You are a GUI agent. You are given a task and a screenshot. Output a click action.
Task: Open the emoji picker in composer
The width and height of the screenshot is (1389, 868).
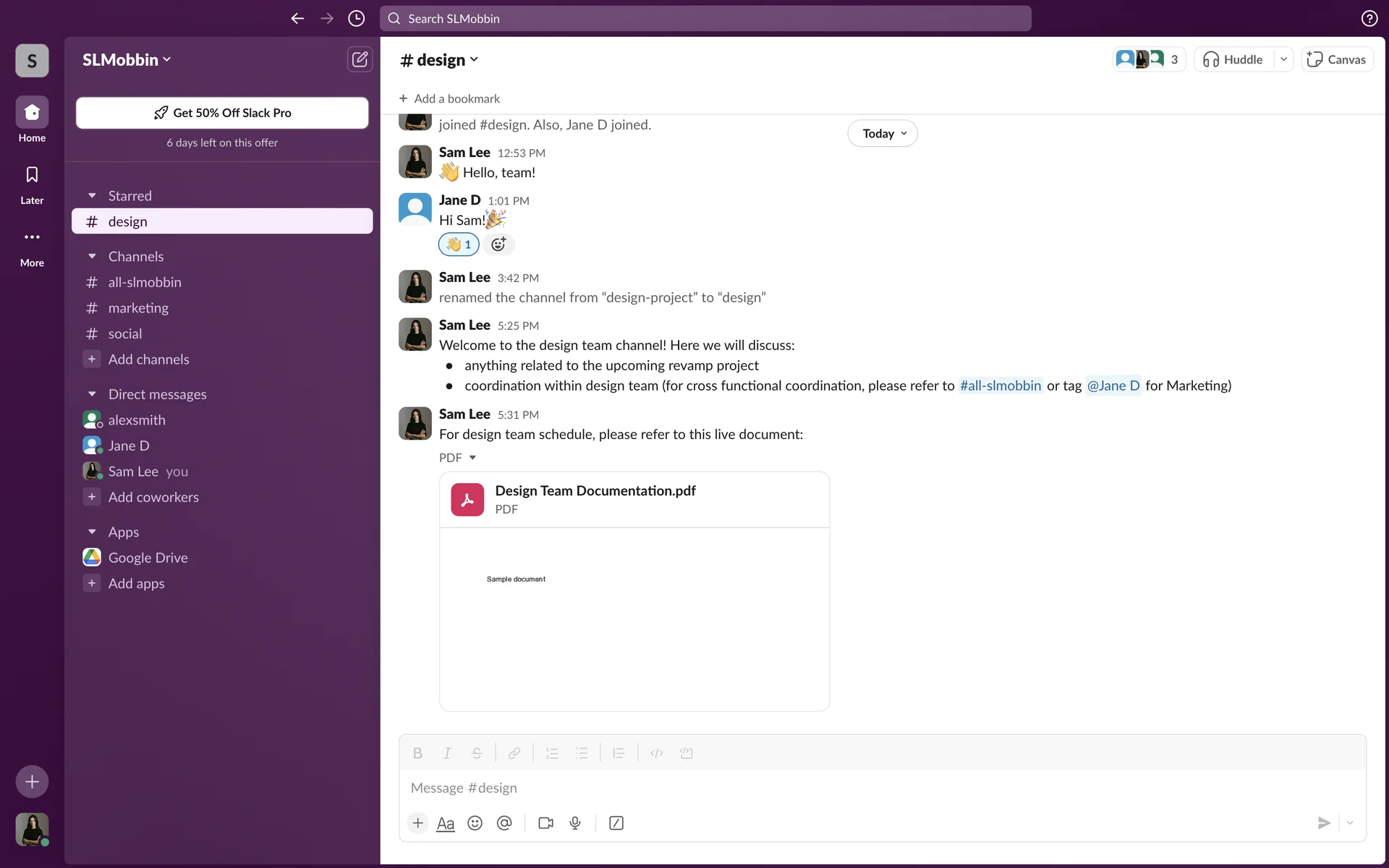475,823
